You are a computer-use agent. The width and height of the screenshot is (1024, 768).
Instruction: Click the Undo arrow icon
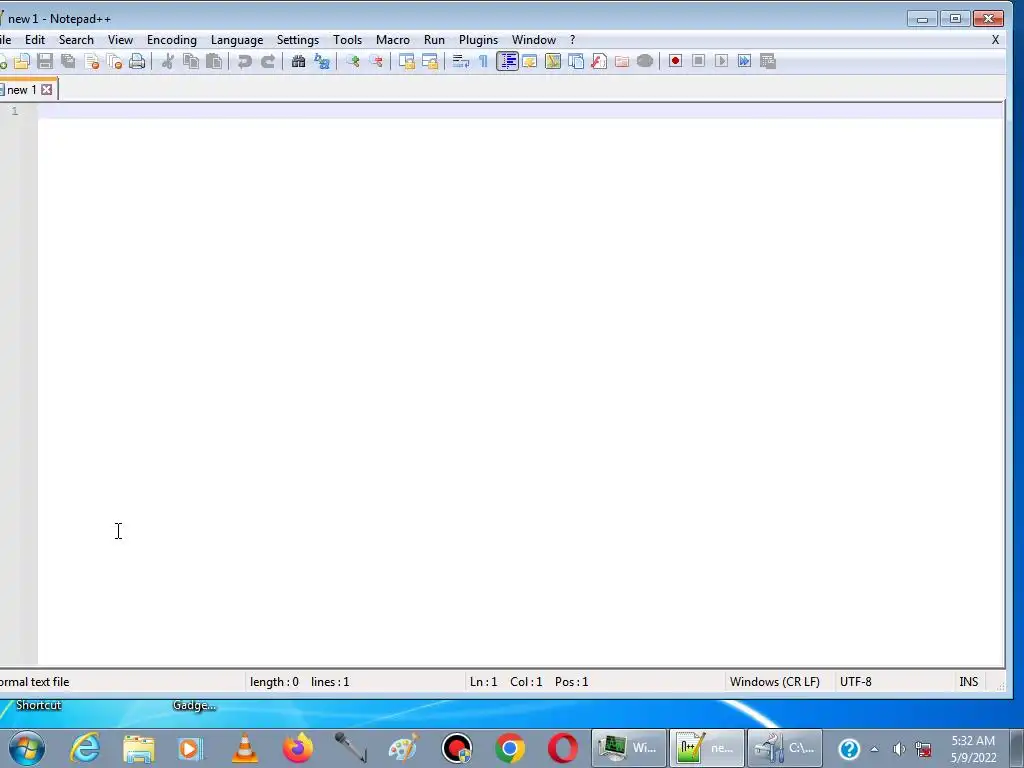tap(245, 61)
